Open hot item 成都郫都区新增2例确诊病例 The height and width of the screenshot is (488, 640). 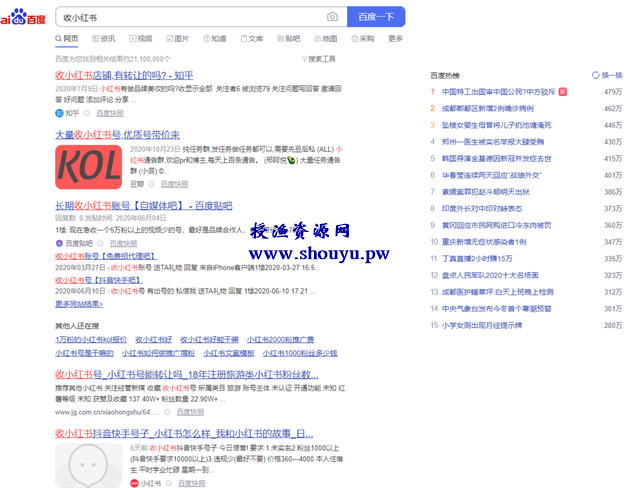click(488, 109)
